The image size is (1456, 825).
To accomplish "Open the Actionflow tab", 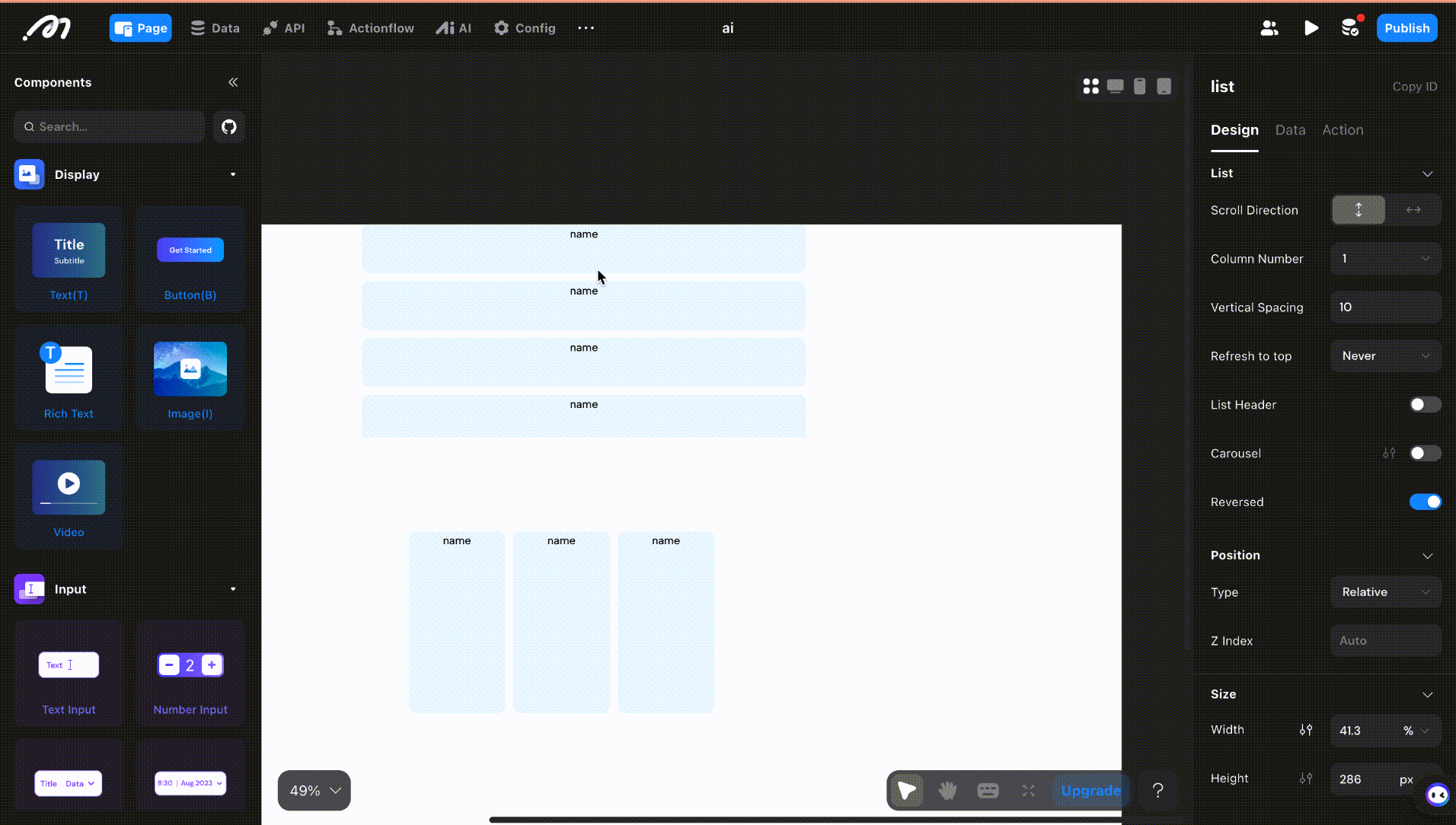I will 371,28.
